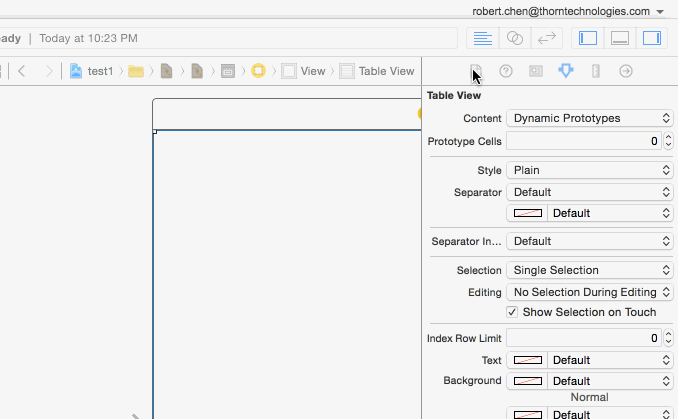The height and width of the screenshot is (419, 678).
Task: Open the robert.chen account menu
Action: coord(568,11)
